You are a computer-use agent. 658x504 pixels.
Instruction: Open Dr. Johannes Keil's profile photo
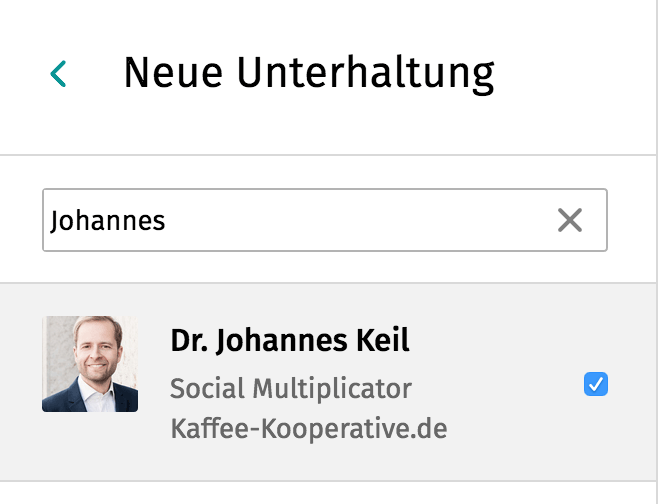pos(90,363)
